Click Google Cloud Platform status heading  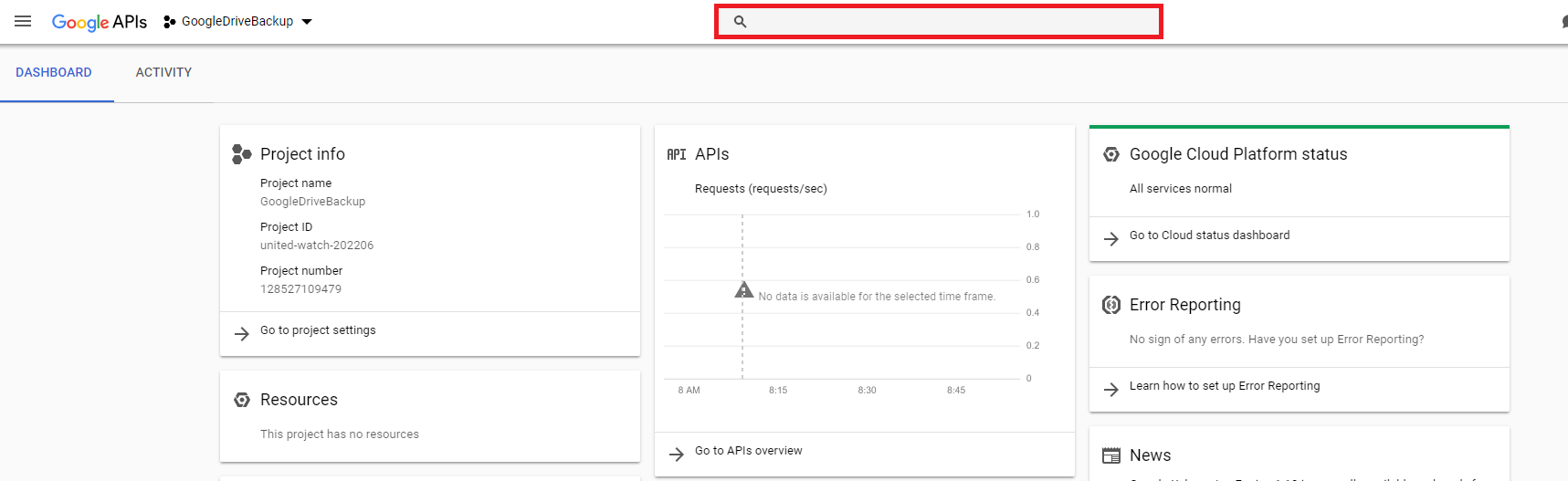[x=1238, y=154]
